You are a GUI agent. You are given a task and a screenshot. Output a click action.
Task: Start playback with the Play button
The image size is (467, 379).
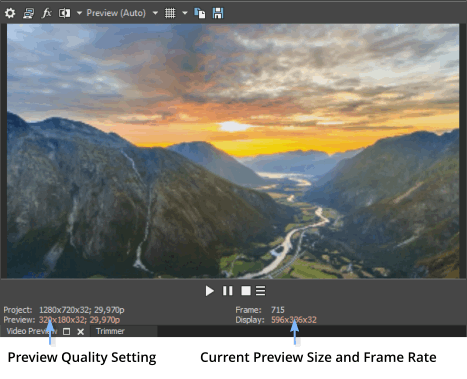[209, 291]
